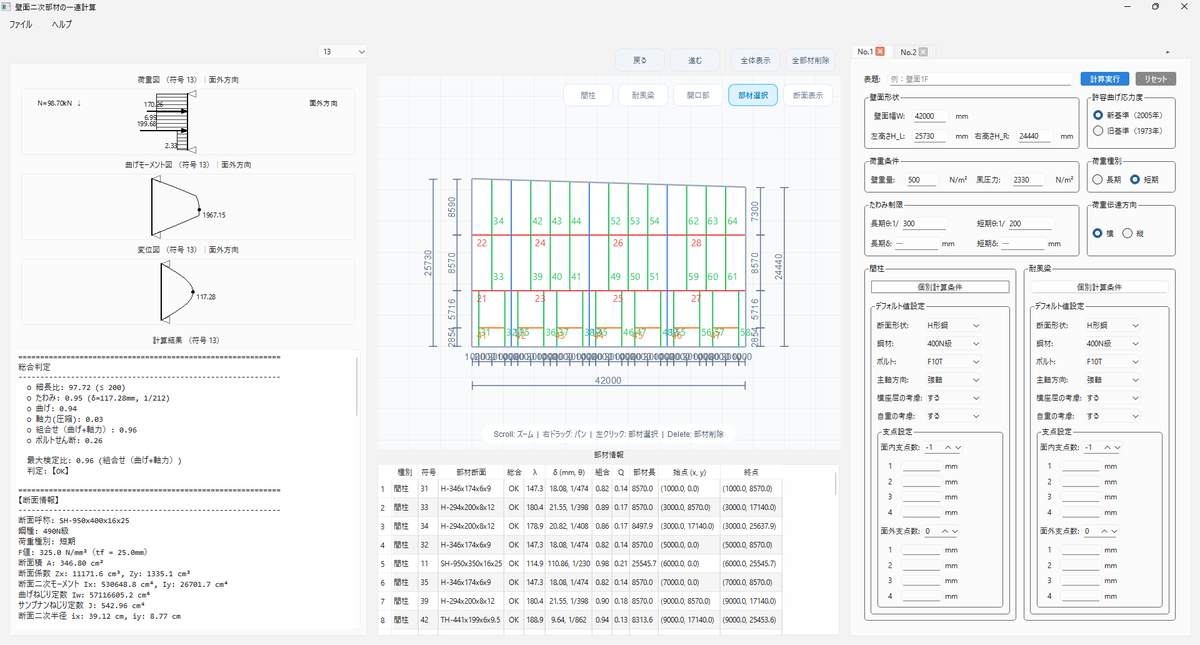Open 間柱 横座屈の考慮 dropdown

pos(953,397)
